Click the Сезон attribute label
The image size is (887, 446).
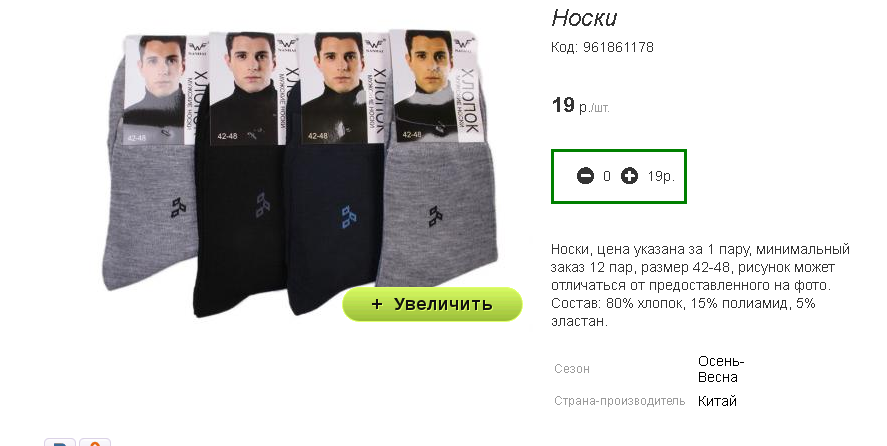[x=572, y=369]
